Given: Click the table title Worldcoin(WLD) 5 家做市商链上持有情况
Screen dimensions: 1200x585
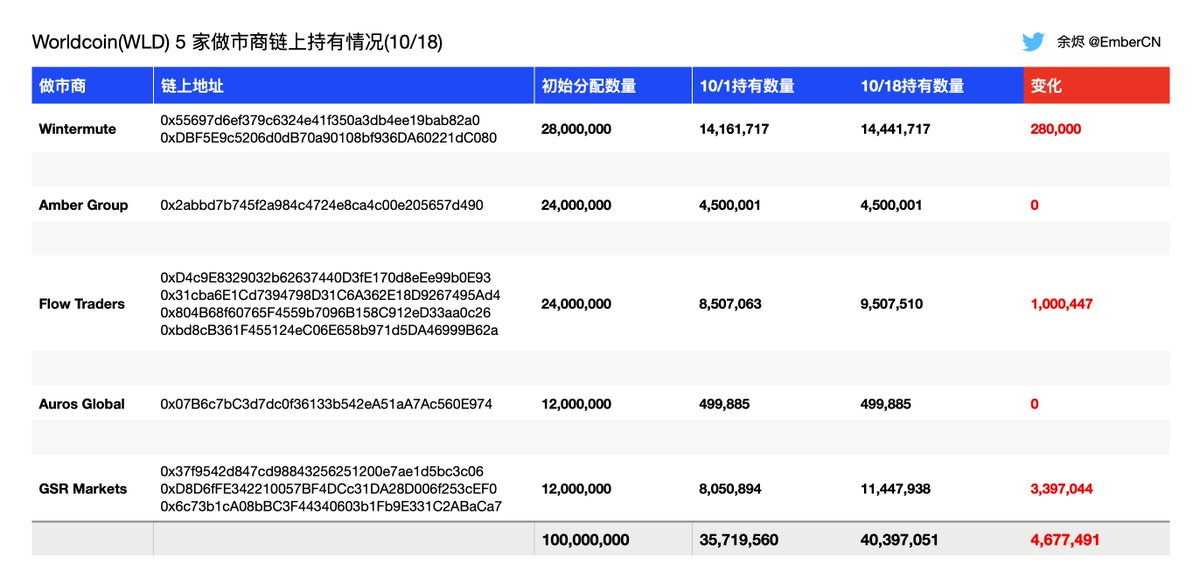Looking at the screenshot, I should tap(237, 42).
